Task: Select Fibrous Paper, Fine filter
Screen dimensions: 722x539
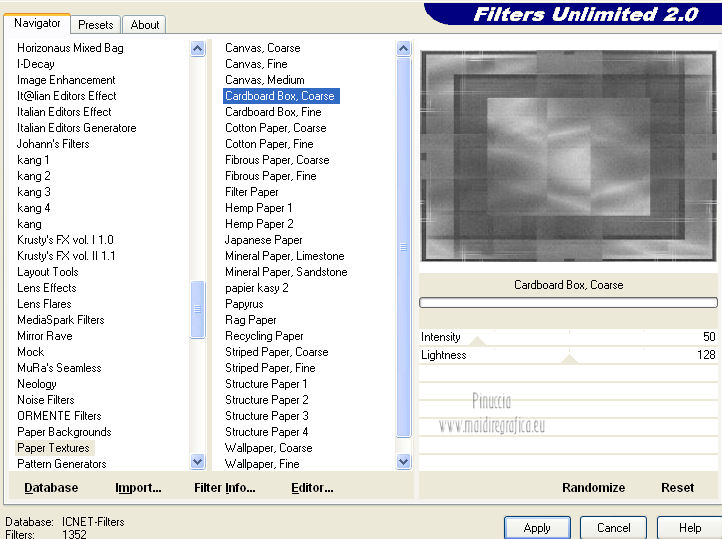Action: 270,176
